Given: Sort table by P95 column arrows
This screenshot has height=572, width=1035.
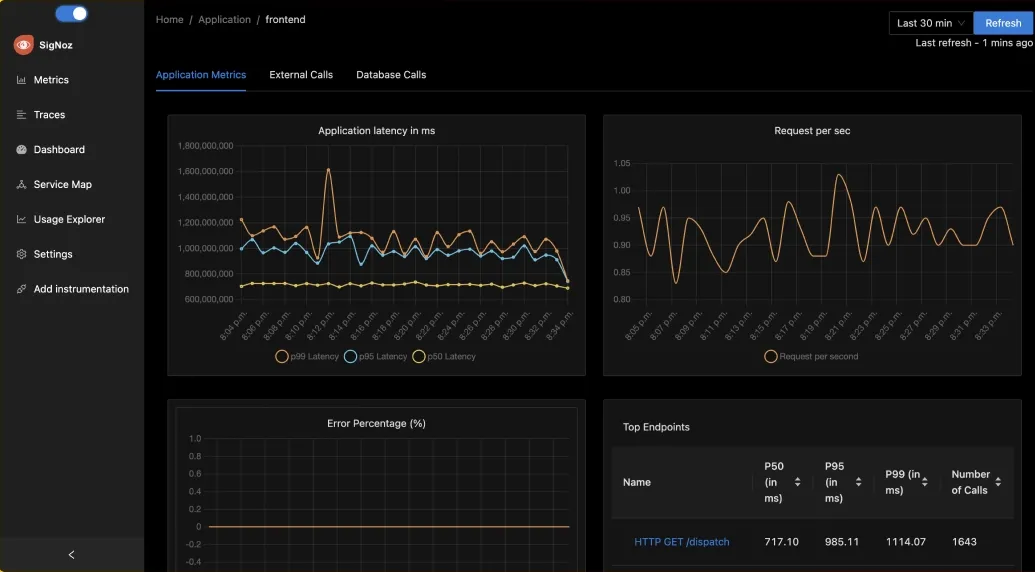Looking at the screenshot, I should pyautogui.click(x=858, y=482).
